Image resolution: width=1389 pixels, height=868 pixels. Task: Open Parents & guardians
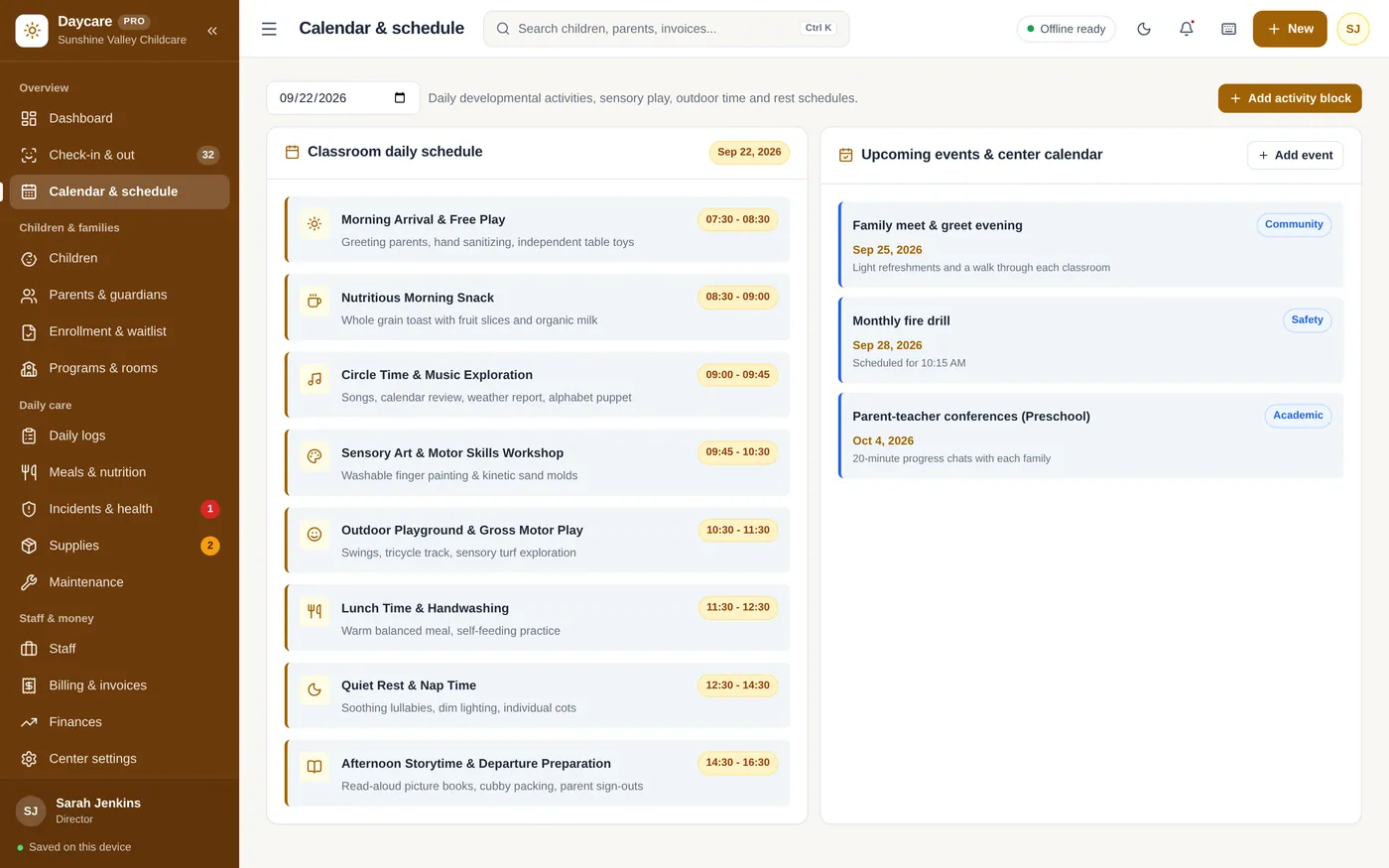pyautogui.click(x=119, y=295)
